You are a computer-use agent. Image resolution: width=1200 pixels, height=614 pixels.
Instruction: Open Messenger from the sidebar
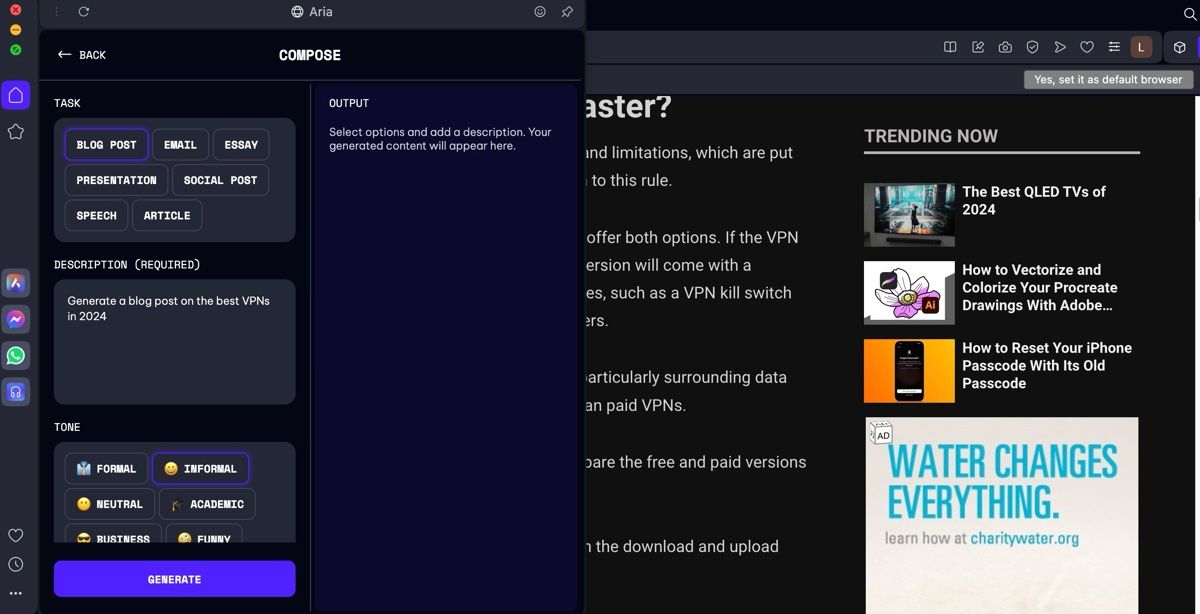[16, 319]
